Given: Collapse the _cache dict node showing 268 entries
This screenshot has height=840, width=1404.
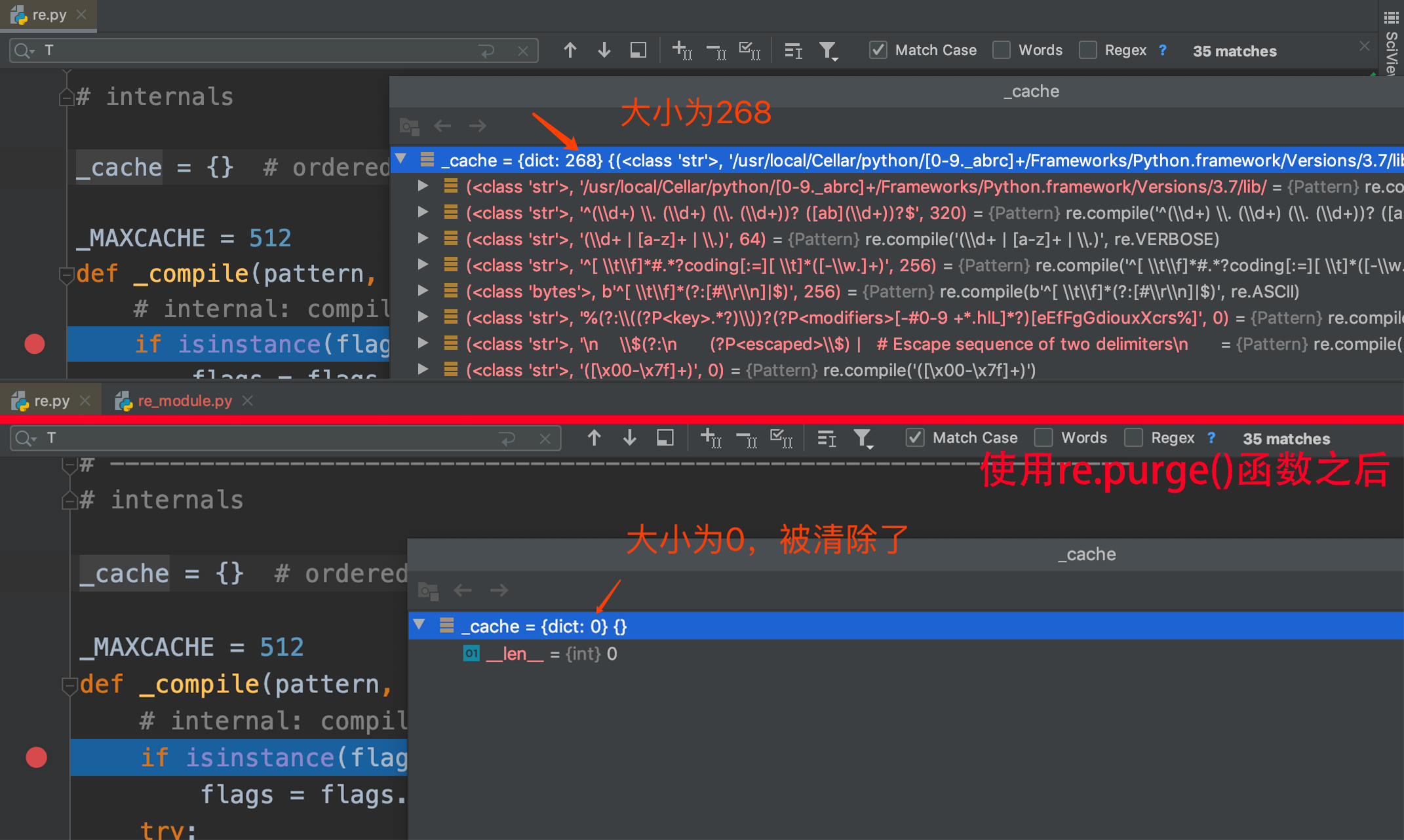Looking at the screenshot, I should coord(400,159).
